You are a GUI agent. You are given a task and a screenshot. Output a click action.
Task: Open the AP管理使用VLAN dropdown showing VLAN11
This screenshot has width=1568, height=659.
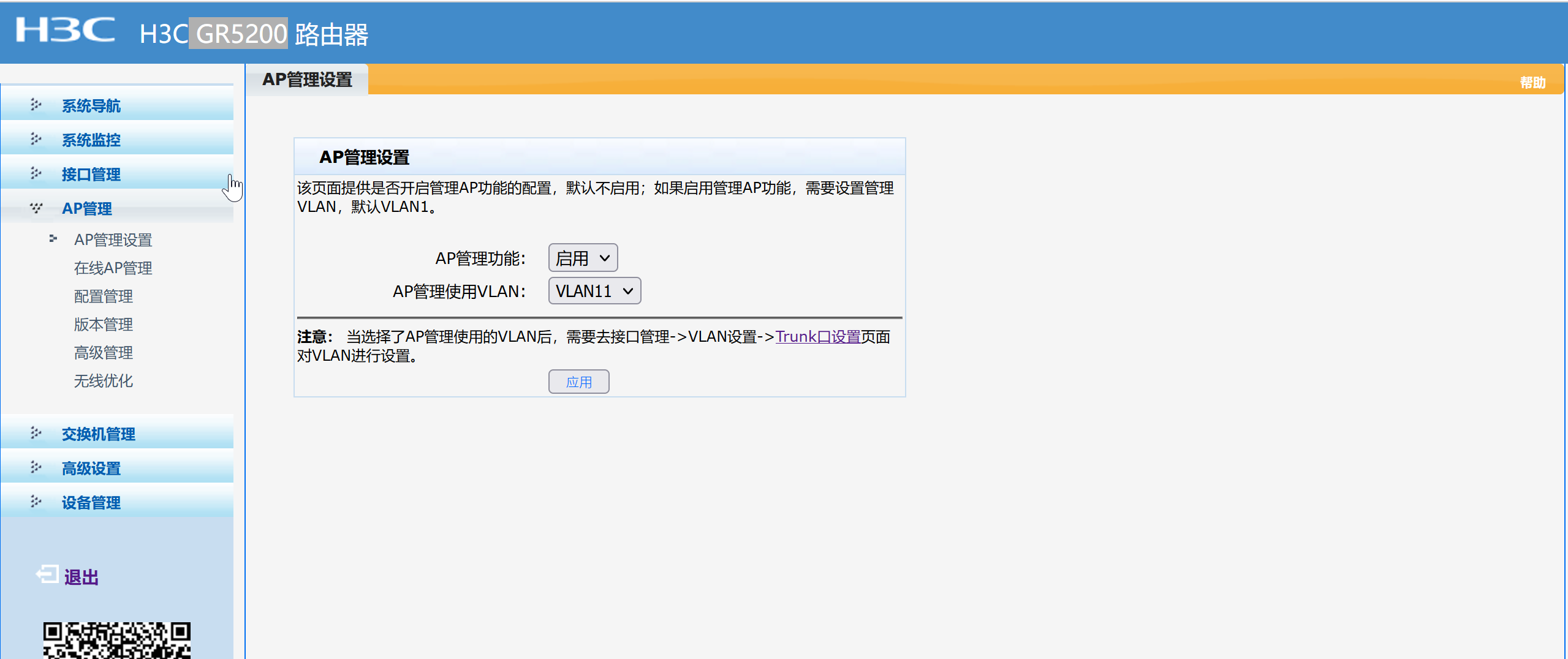pos(594,291)
